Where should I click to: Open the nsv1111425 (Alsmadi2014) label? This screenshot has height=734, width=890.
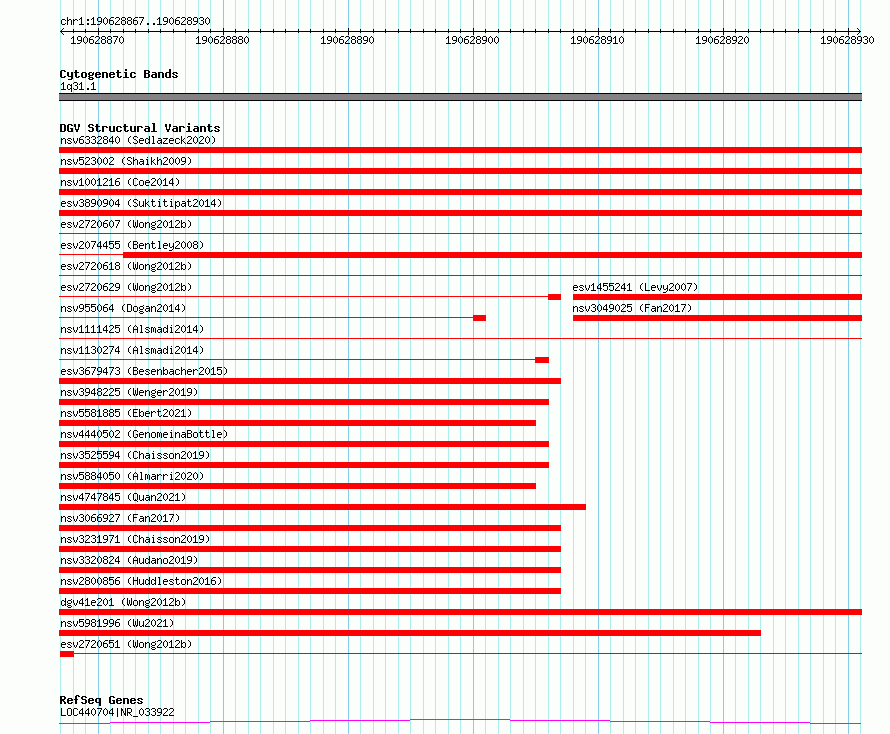pos(132,329)
